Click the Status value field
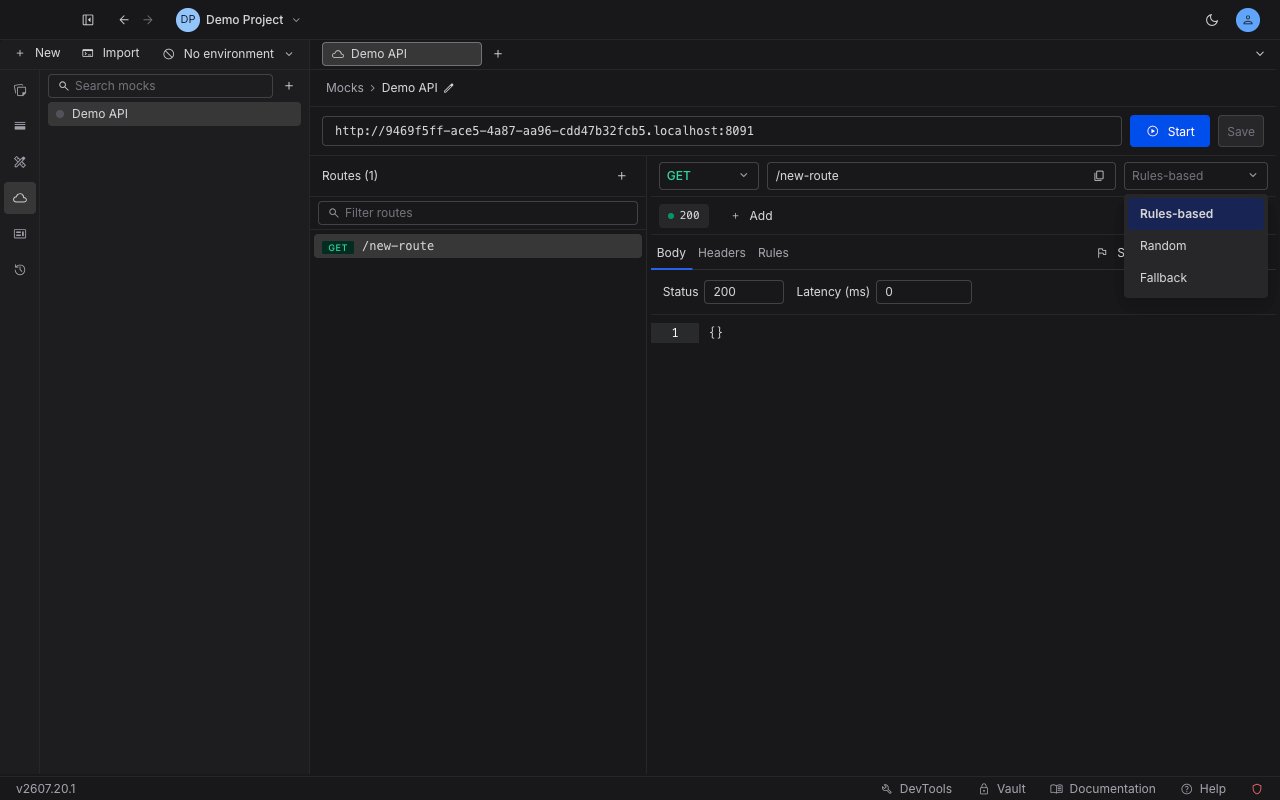Screen dimensions: 1280x800 coord(744,292)
